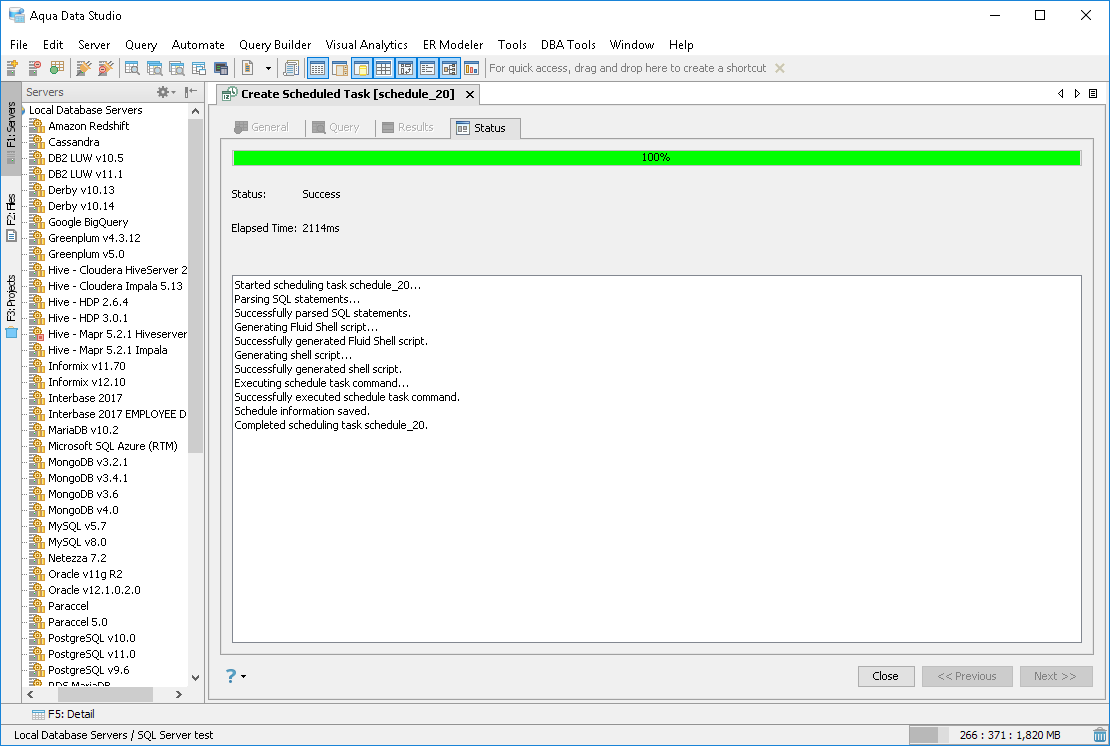Dismiss the quick access shortcut hint

[779, 68]
